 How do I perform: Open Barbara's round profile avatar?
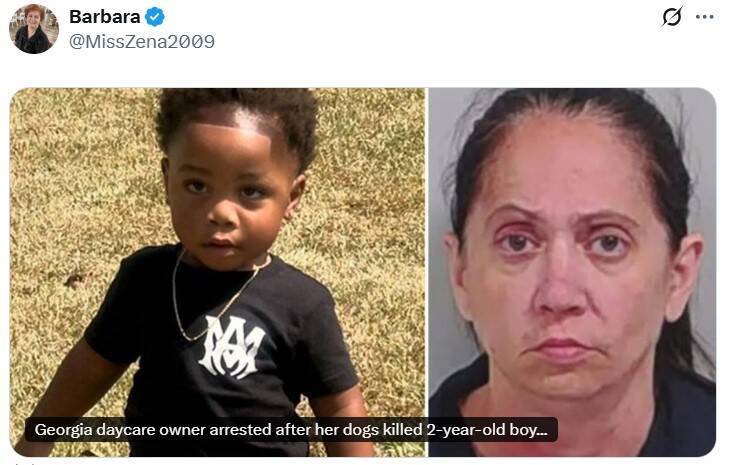(34, 29)
